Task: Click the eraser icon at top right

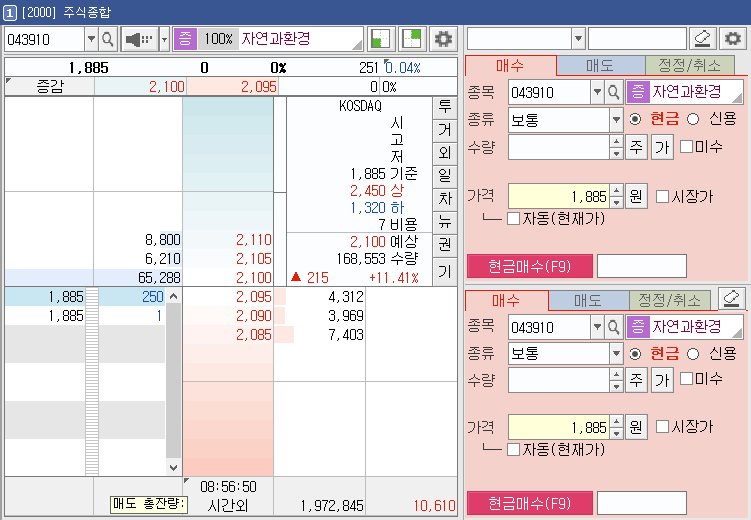Action: pyautogui.click(x=703, y=39)
